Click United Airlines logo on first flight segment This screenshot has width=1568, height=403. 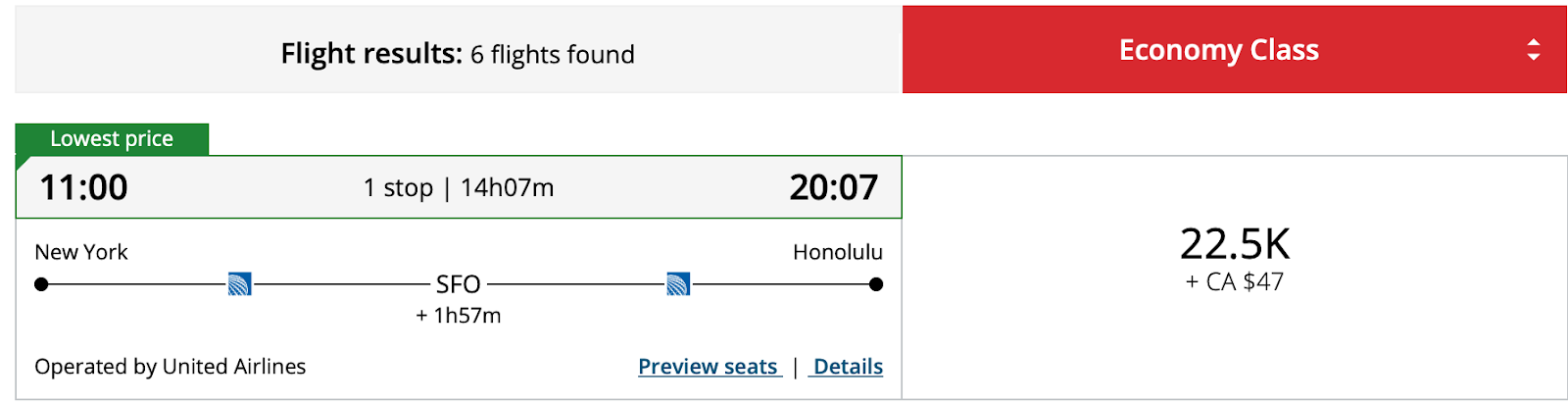tap(239, 284)
